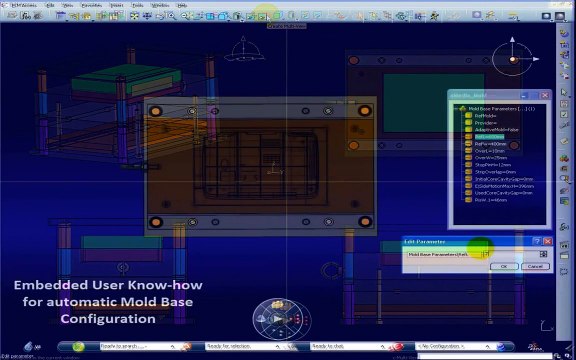Open the Favorites menu
This screenshot has width=576, height=360.
91,6
